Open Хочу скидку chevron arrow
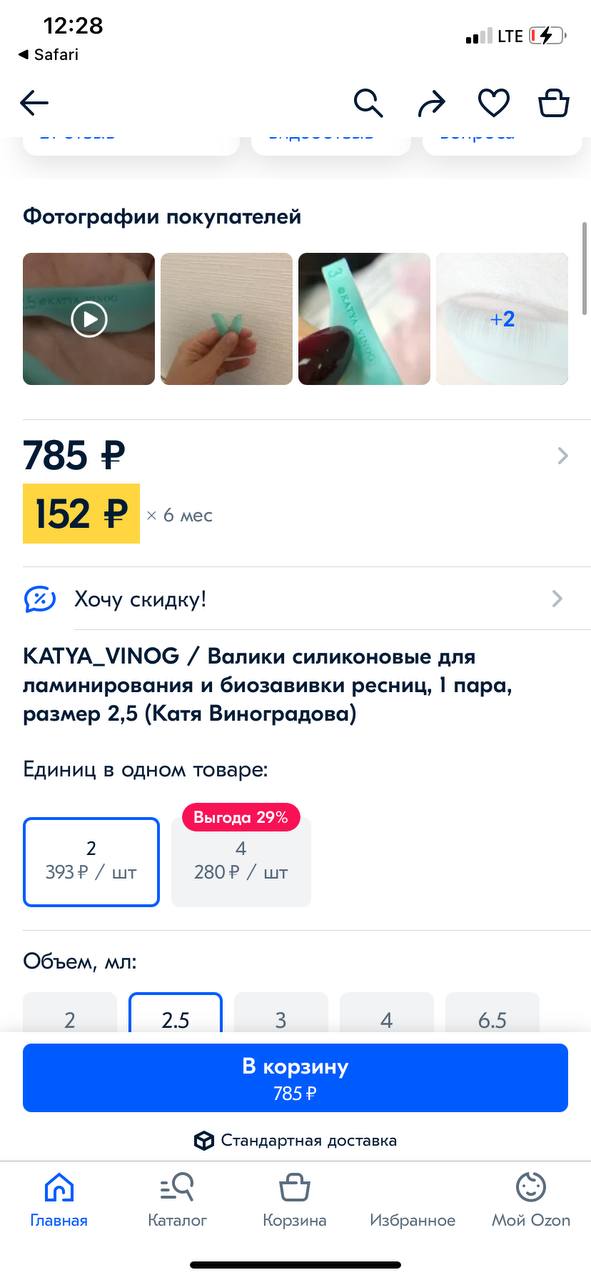The height and width of the screenshot is (1280, 591). pos(557,599)
